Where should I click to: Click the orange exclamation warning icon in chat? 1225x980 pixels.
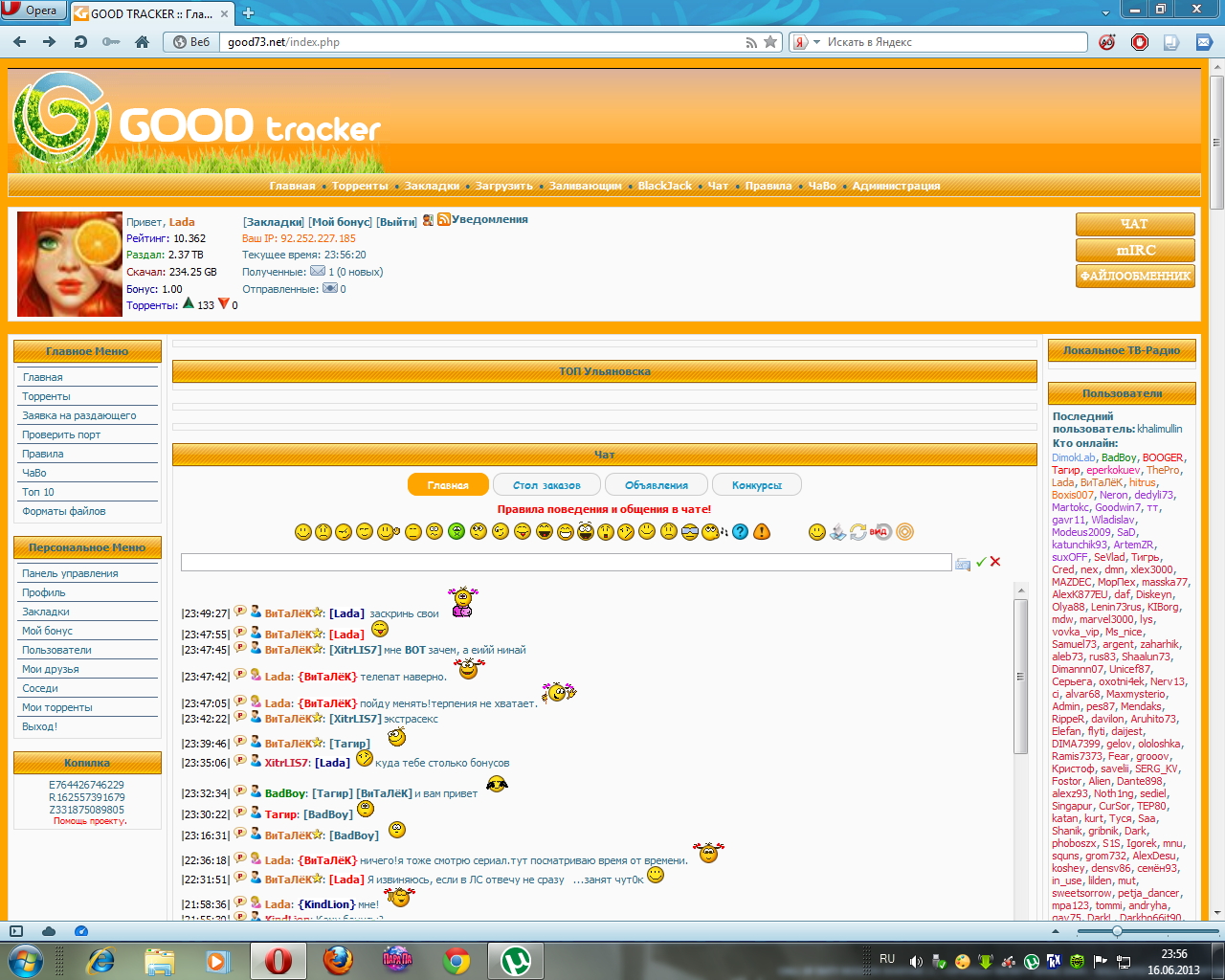762,532
